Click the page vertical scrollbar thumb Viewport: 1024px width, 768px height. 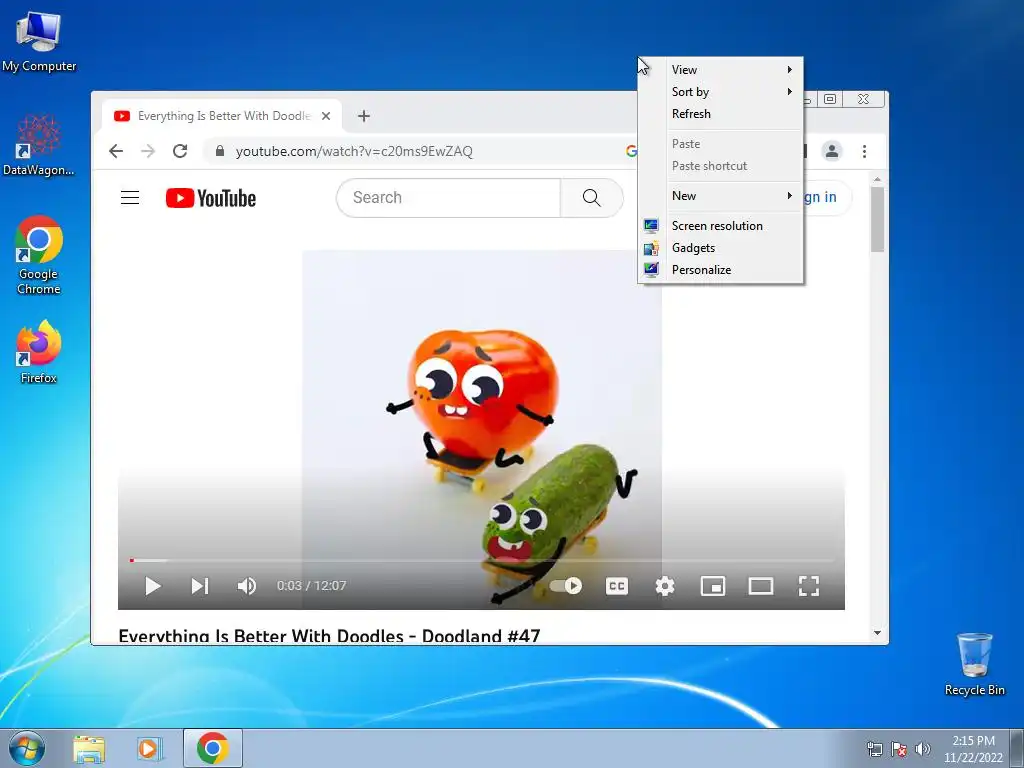click(x=877, y=219)
